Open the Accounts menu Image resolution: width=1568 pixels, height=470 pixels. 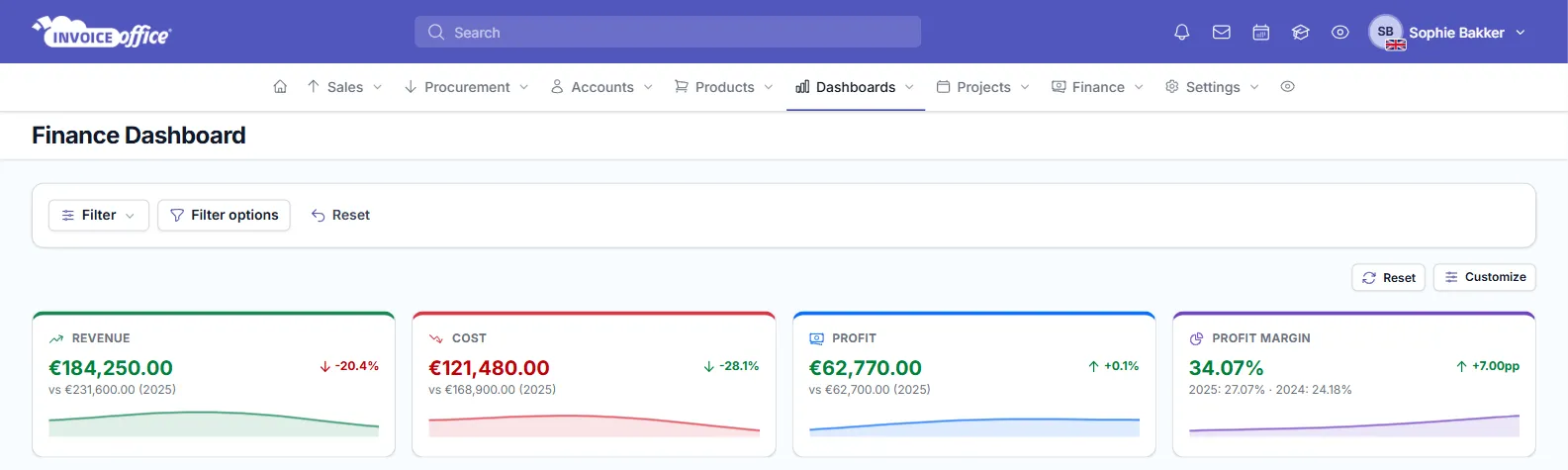601,87
